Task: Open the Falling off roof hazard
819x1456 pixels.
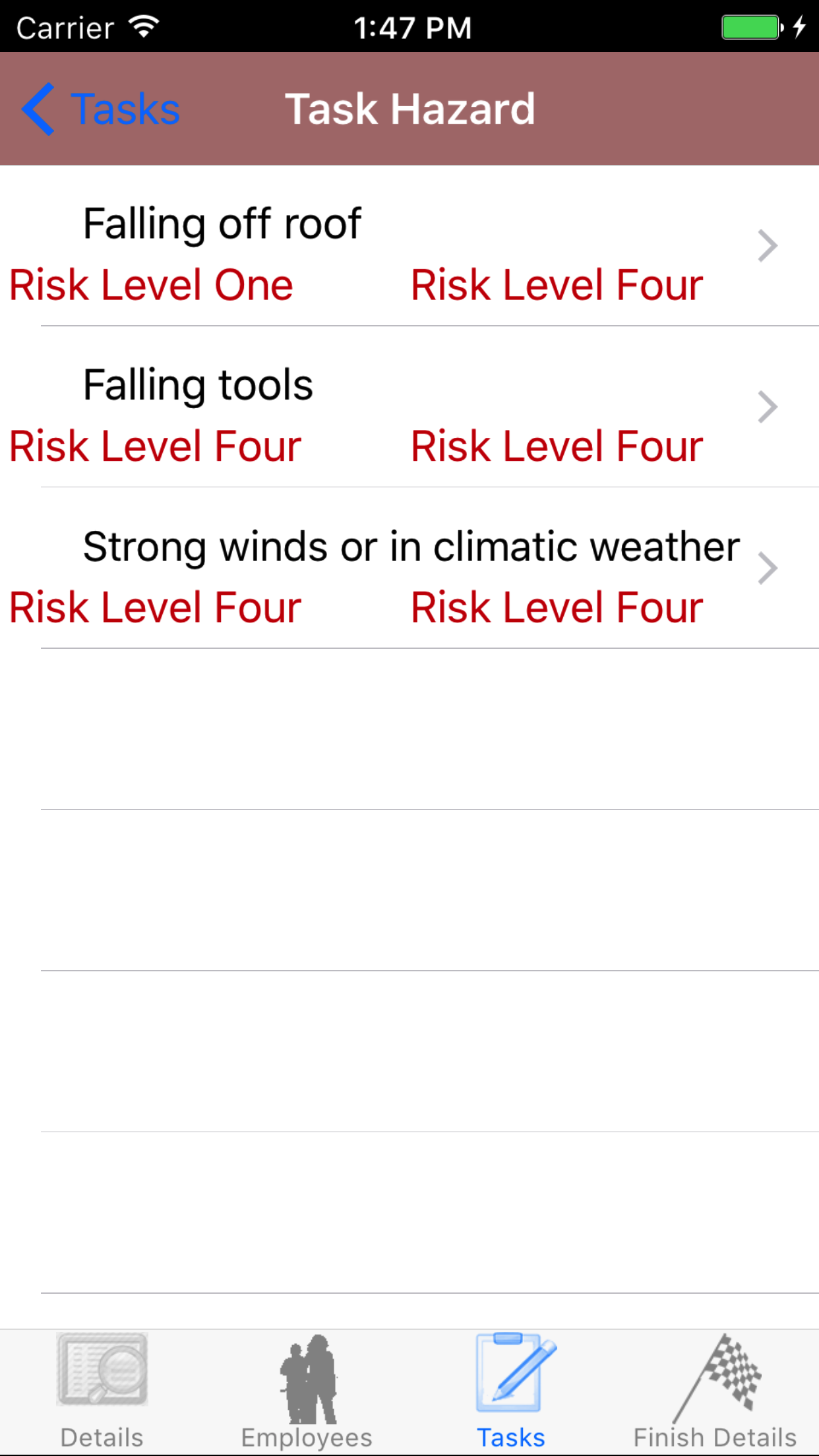Action: coord(222,224)
